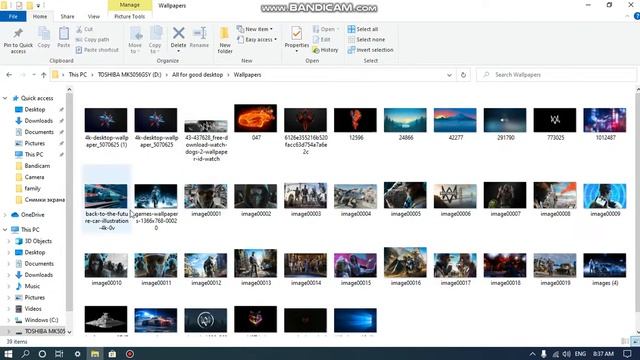Click the Search Wallpapers box
Viewport: 640px width, 360px height.
click(556, 75)
